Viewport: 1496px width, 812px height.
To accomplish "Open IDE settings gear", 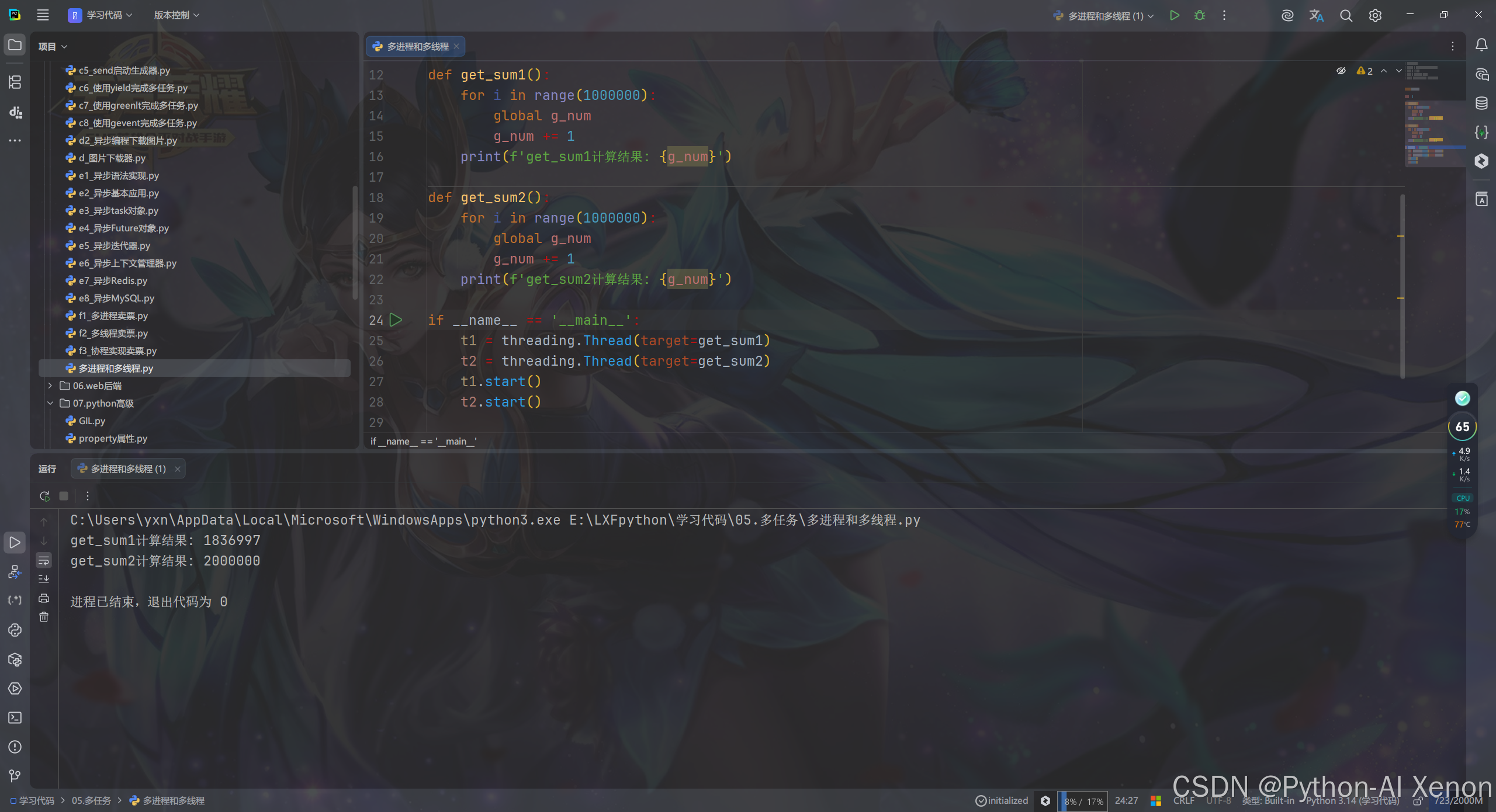I will (1375, 16).
